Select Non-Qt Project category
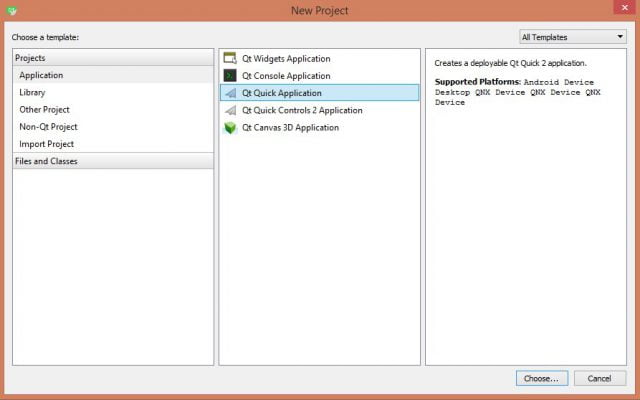The width and height of the screenshot is (640, 400). [x=48, y=127]
